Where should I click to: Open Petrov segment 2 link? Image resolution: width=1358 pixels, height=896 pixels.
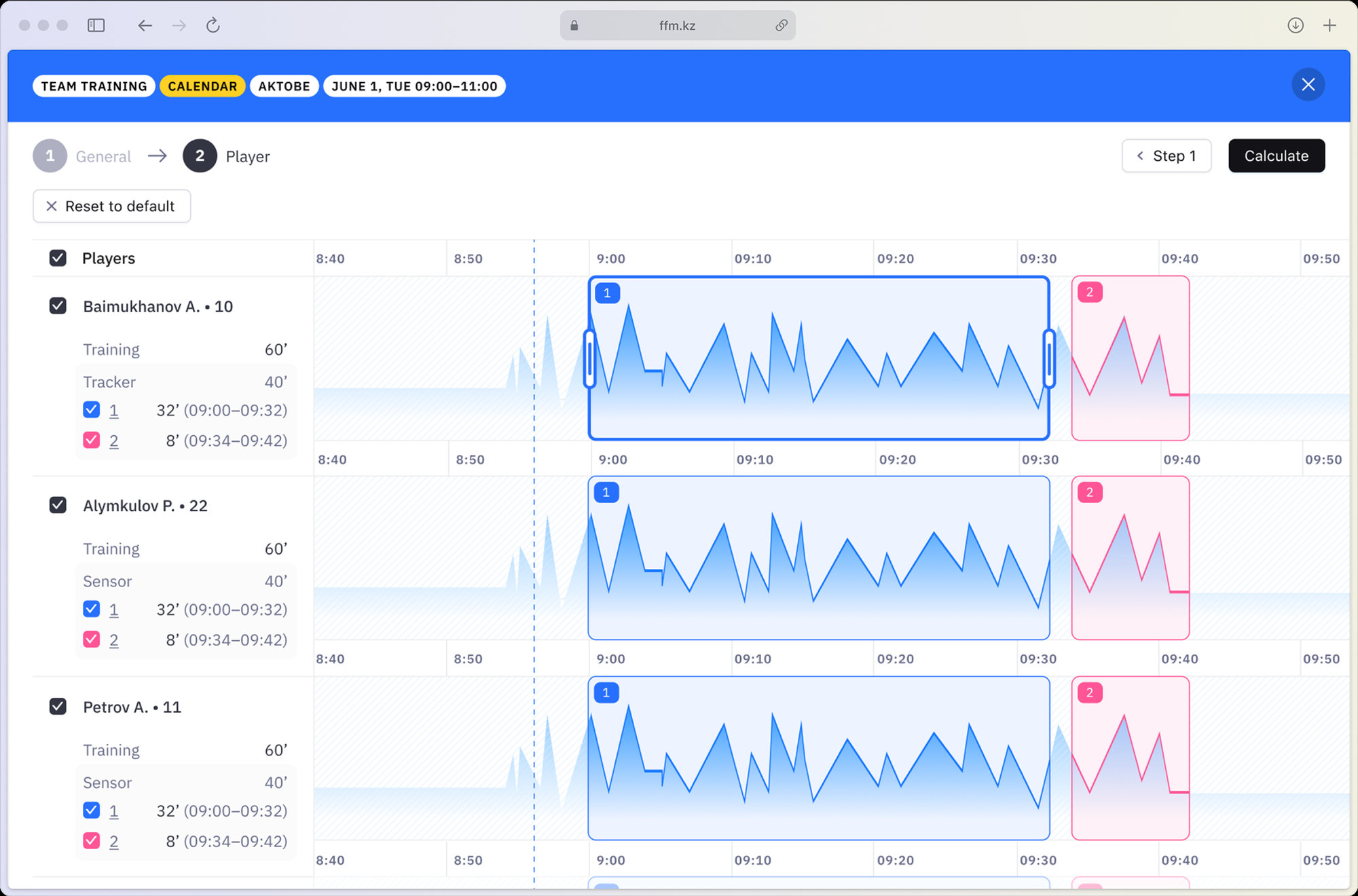pos(114,842)
